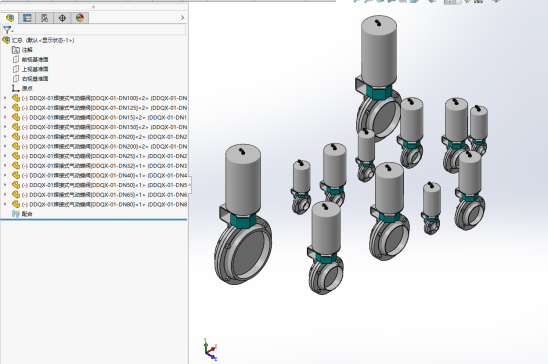The height and width of the screenshot is (364, 548).
Task: Select the [DDQX-01-DN200]<2> row text
Action: (104, 146)
